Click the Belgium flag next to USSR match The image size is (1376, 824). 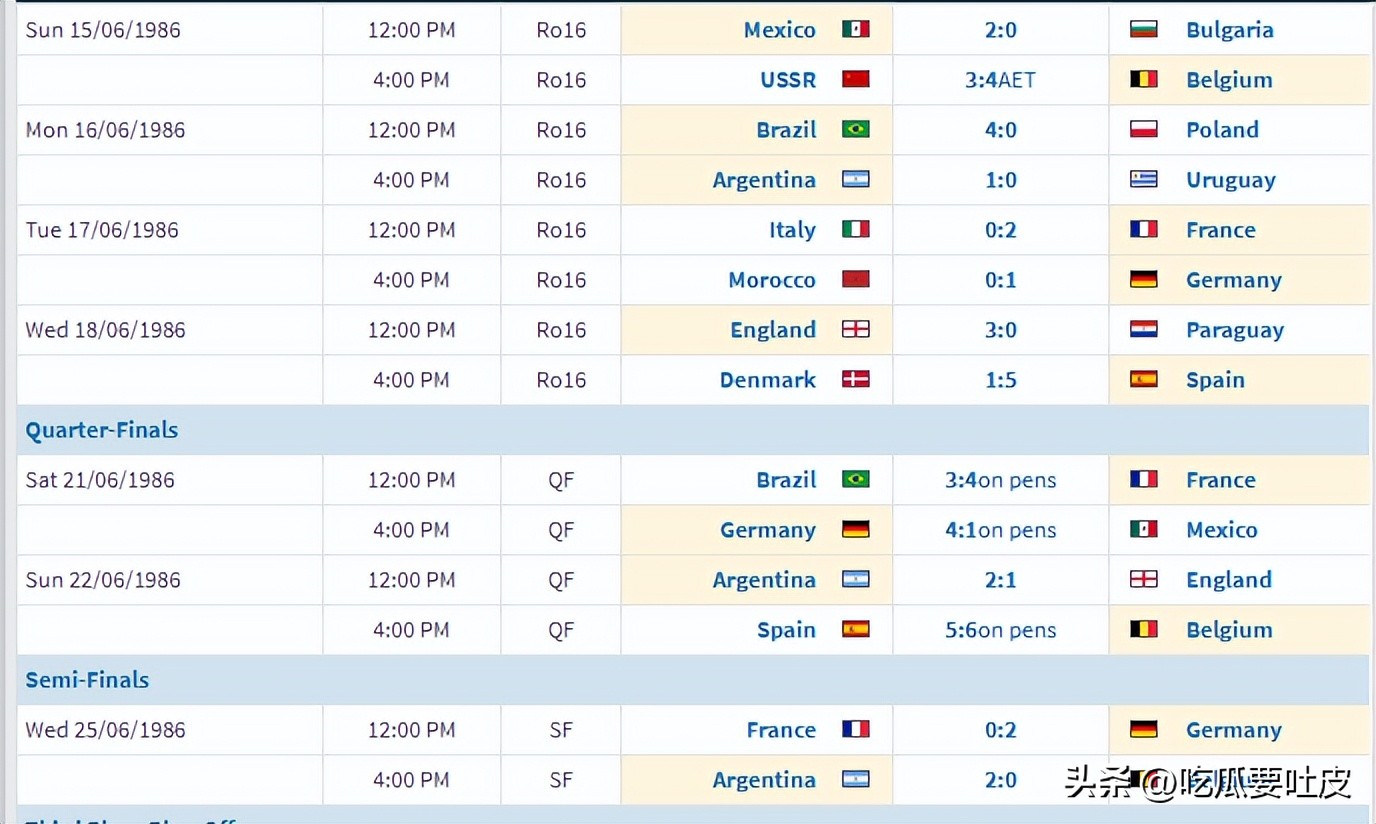[1144, 79]
